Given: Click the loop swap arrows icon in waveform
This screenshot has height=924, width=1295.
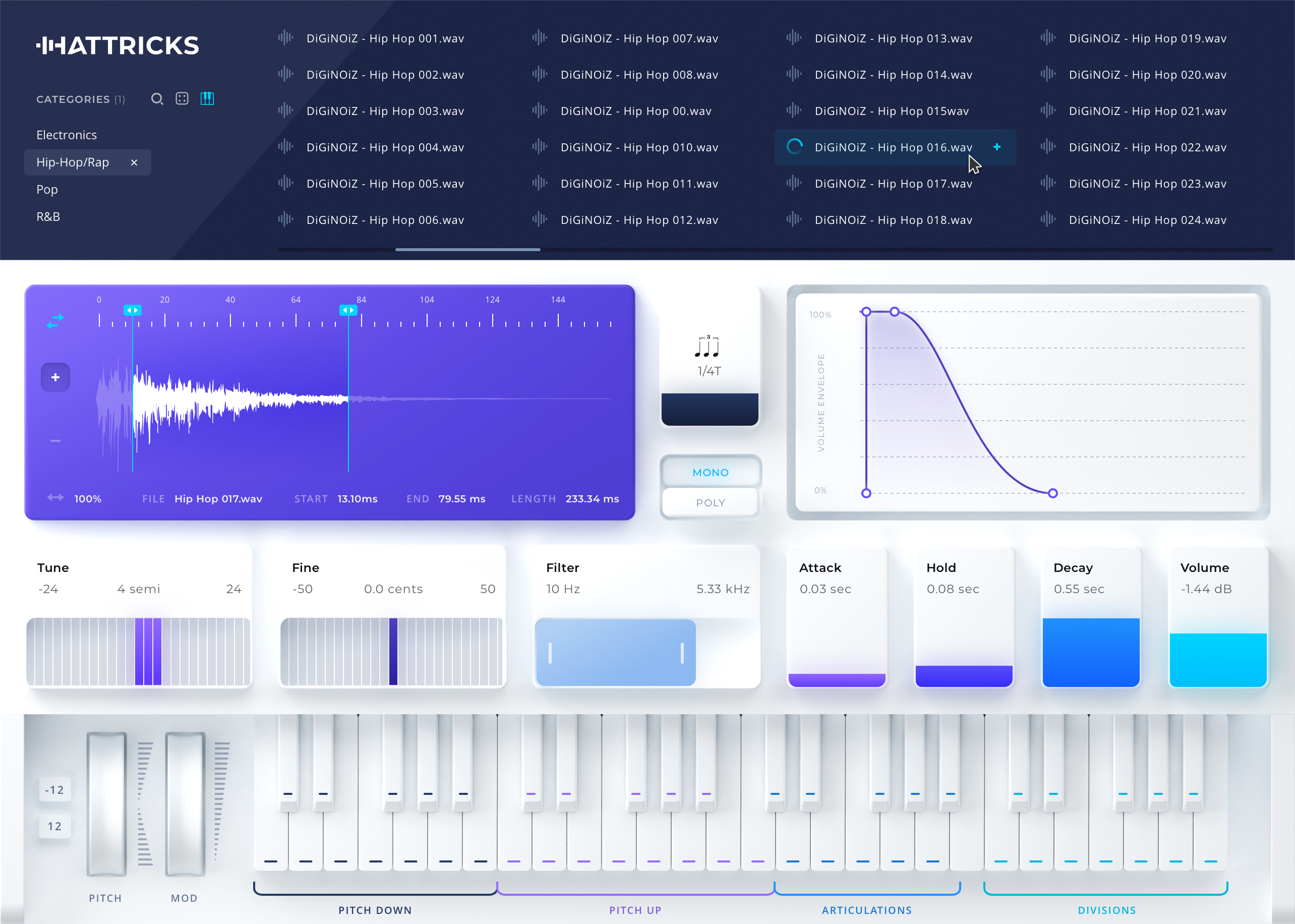Looking at the screenshot, I should coord(55,321).
